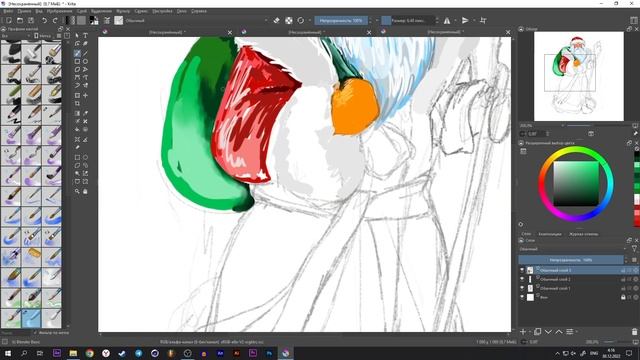640x360 pixels.
Task: Toggle Eraser mode in top toolbar
Action: [277, 20]
